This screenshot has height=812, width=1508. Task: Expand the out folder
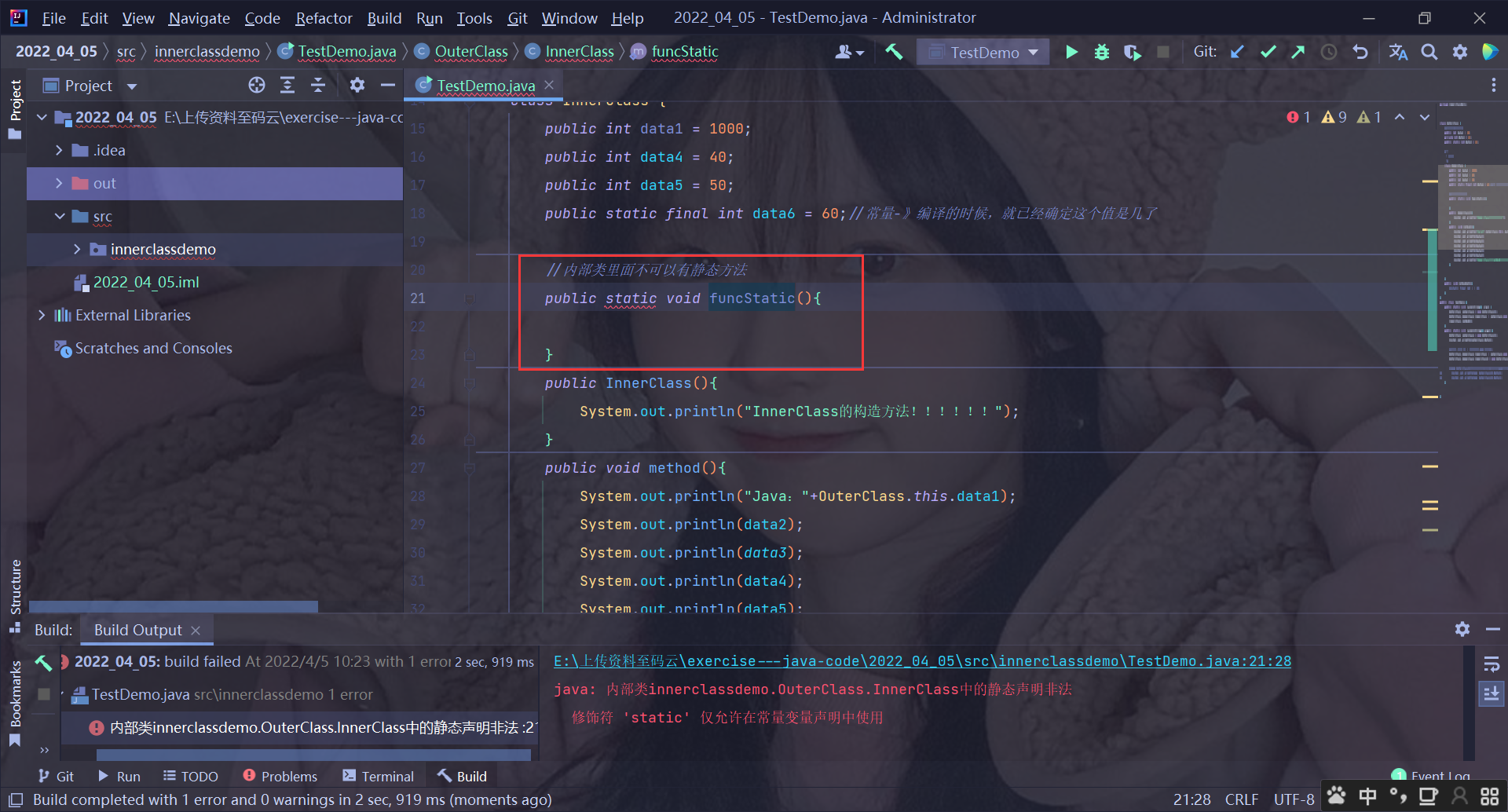[59, 183]
